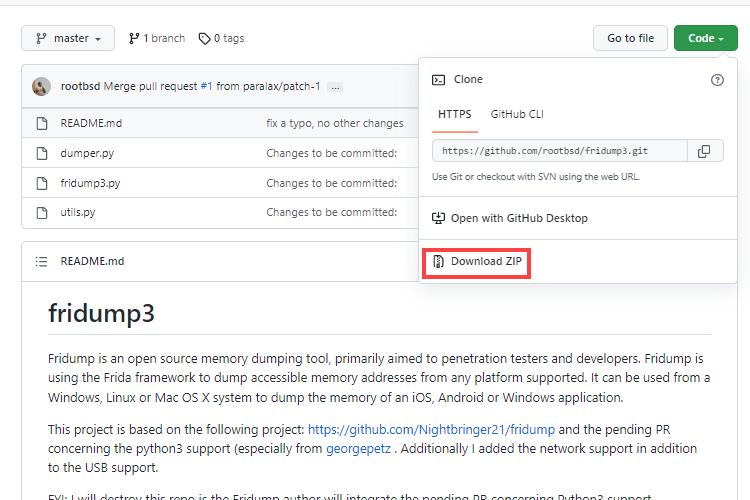Click 'from paralax/patch-1' commit title text

click(268, 86)
